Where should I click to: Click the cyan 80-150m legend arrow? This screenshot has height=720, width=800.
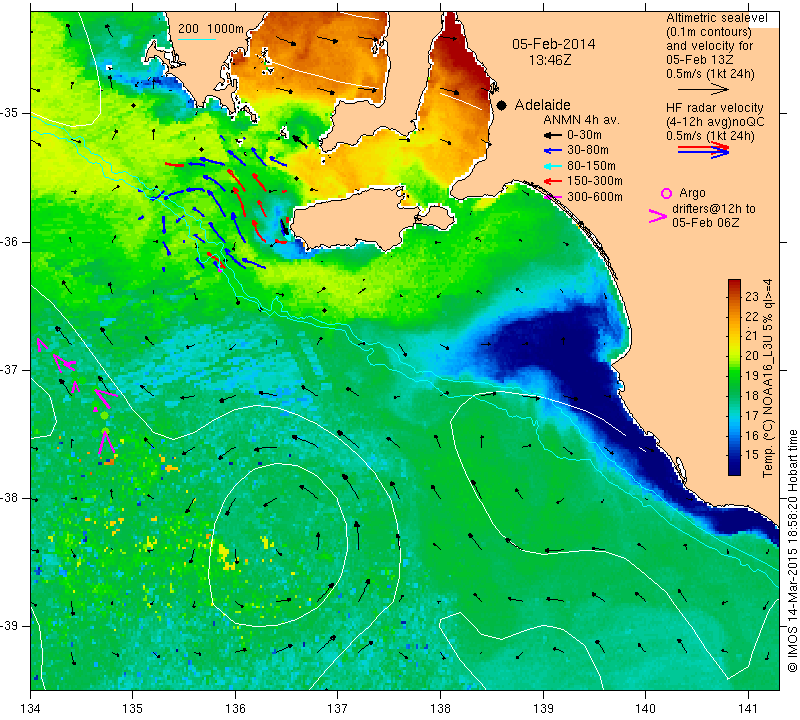[x=553, y=166]
